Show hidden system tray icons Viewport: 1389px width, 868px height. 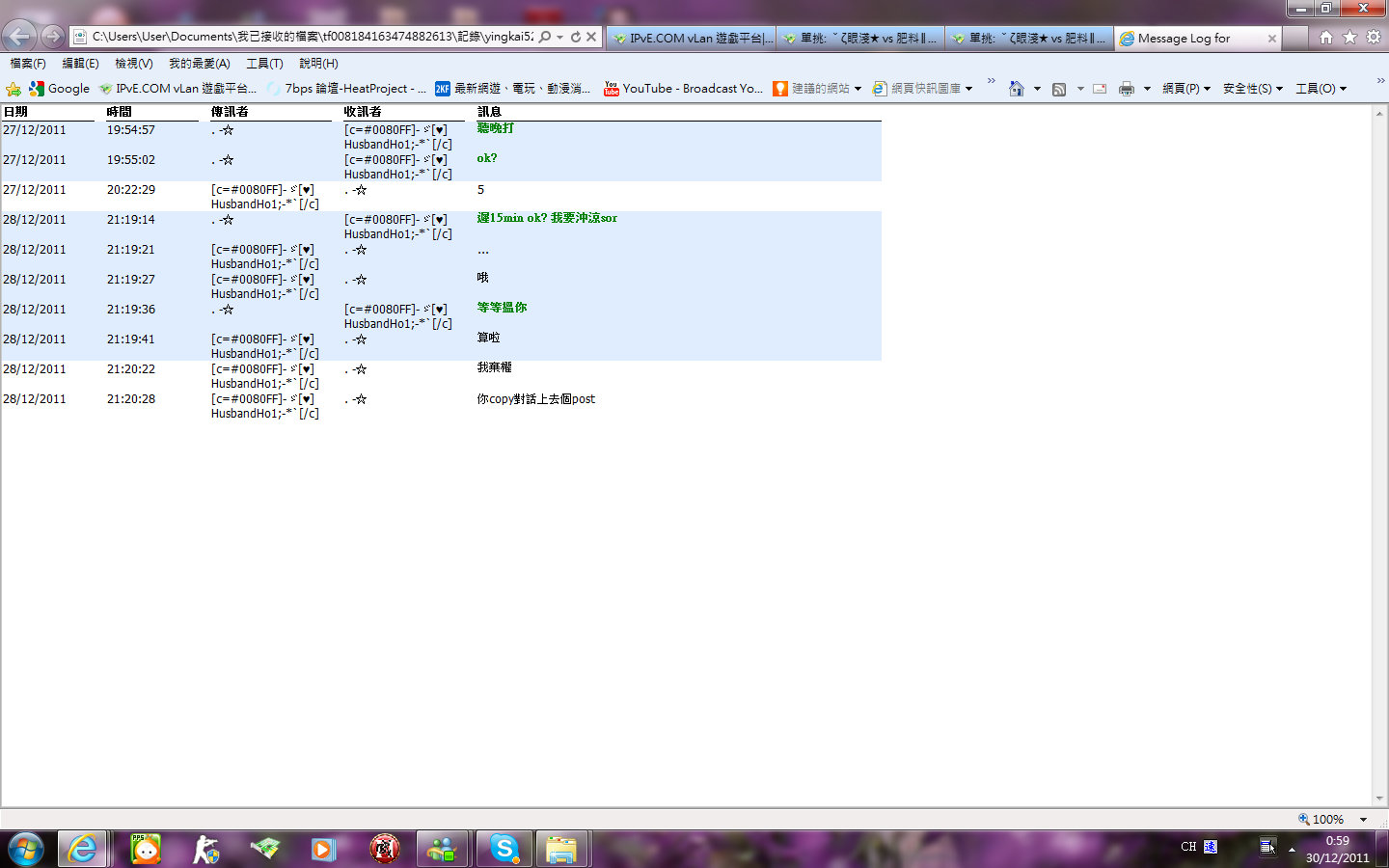pos(1292,849)
